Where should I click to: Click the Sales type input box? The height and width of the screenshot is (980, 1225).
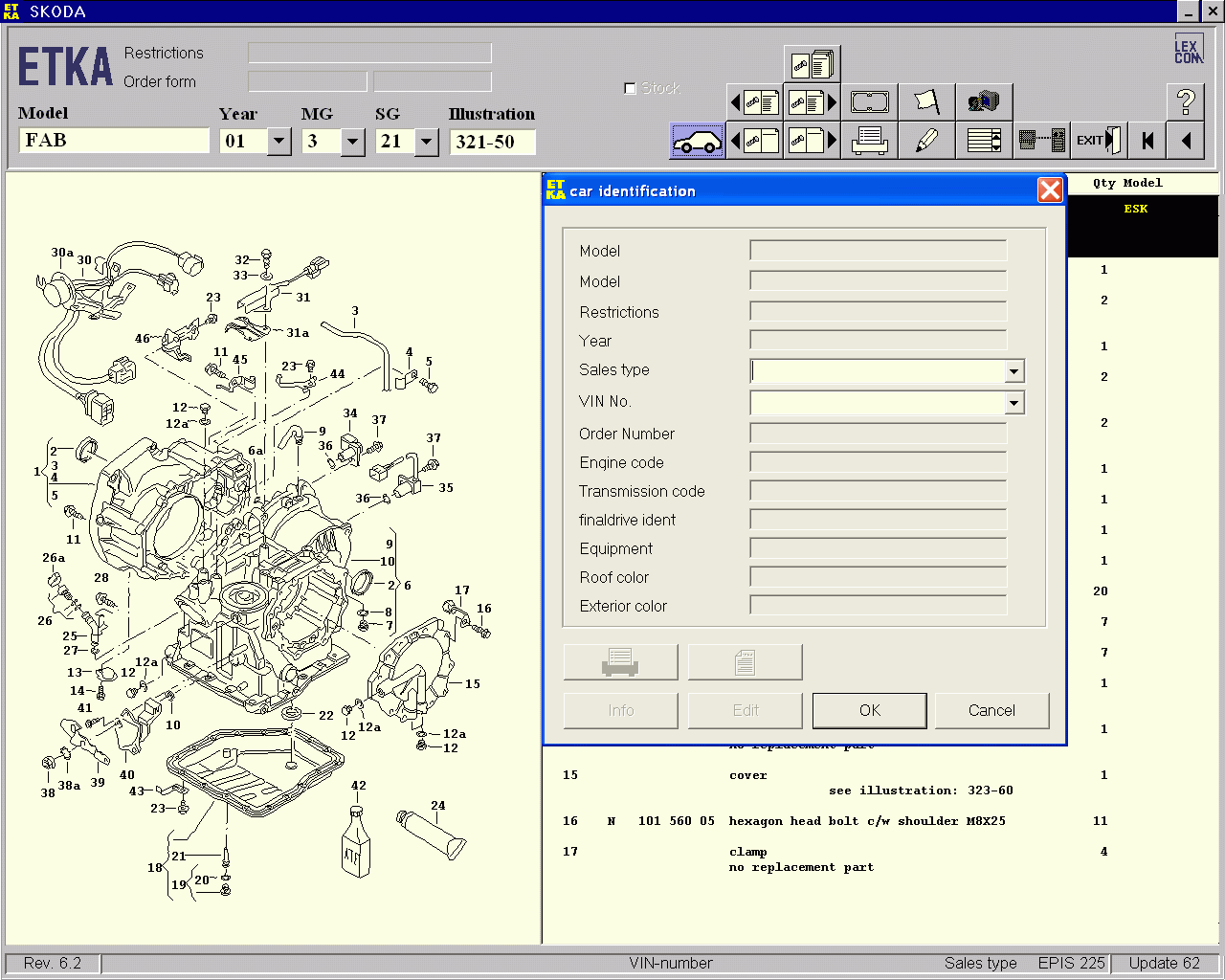pos(877,370)
